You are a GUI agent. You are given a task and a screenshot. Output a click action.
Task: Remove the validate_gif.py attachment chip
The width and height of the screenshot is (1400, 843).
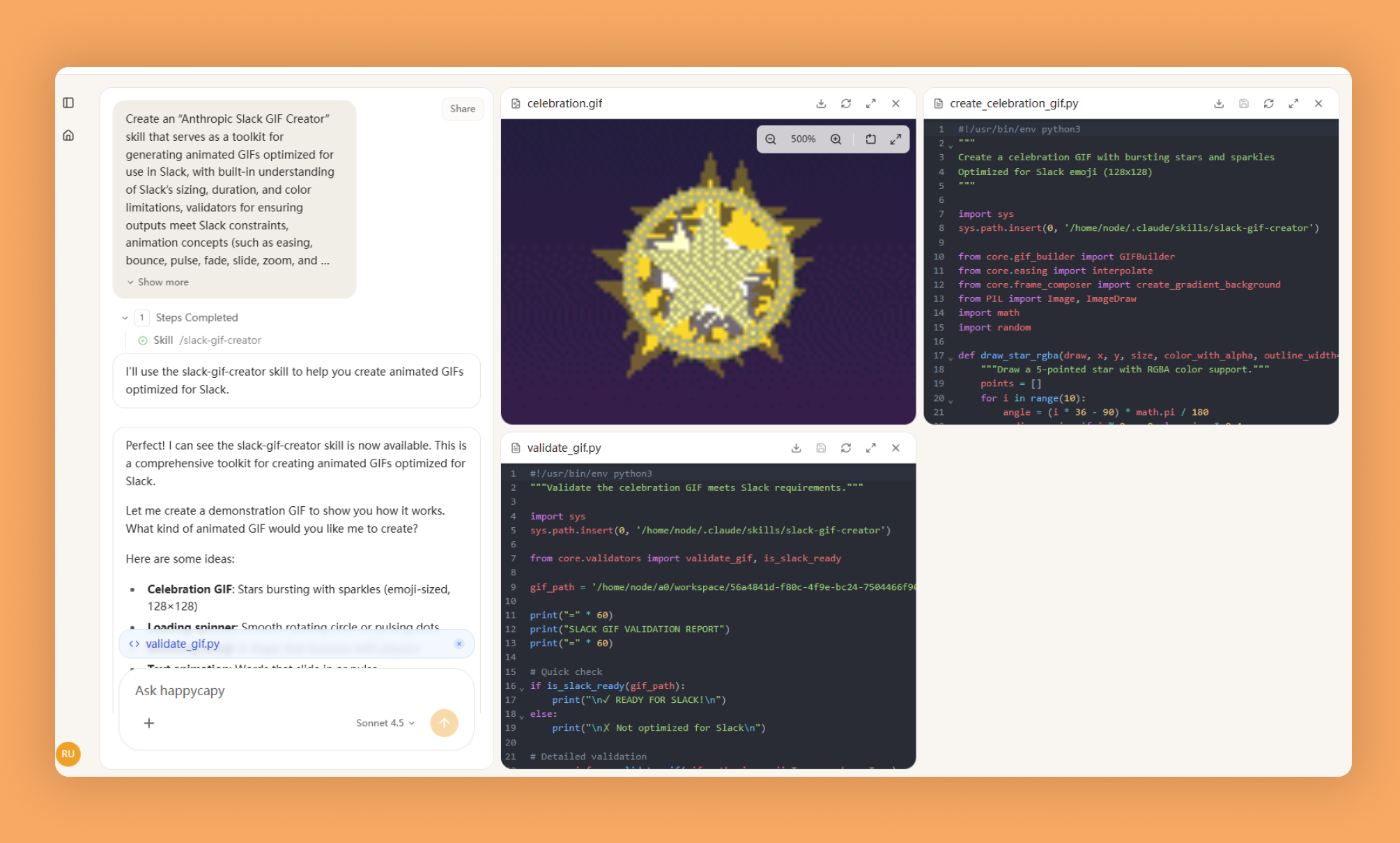pos(459,644)
